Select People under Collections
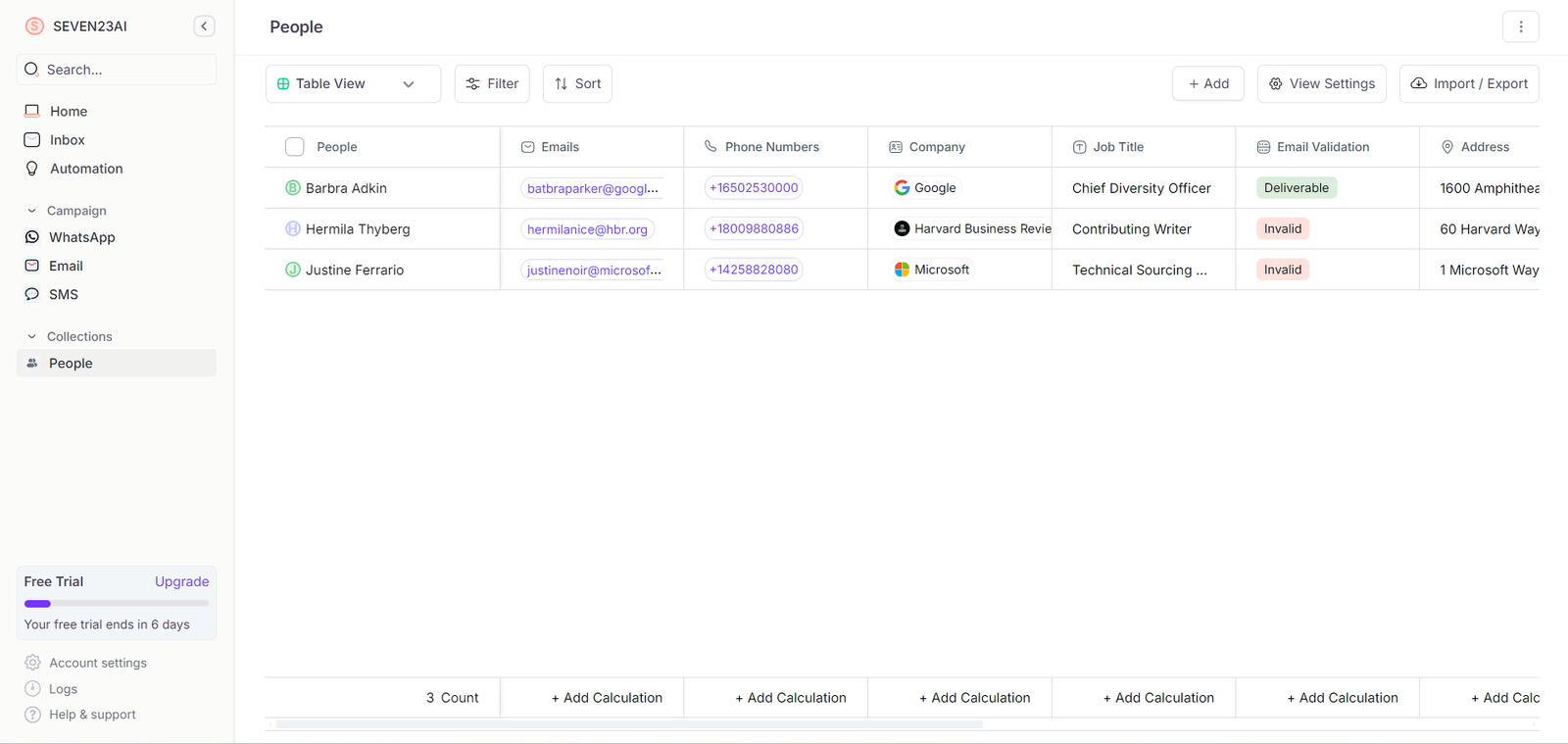Screen dimensions: 1568x744 [117, 363]
